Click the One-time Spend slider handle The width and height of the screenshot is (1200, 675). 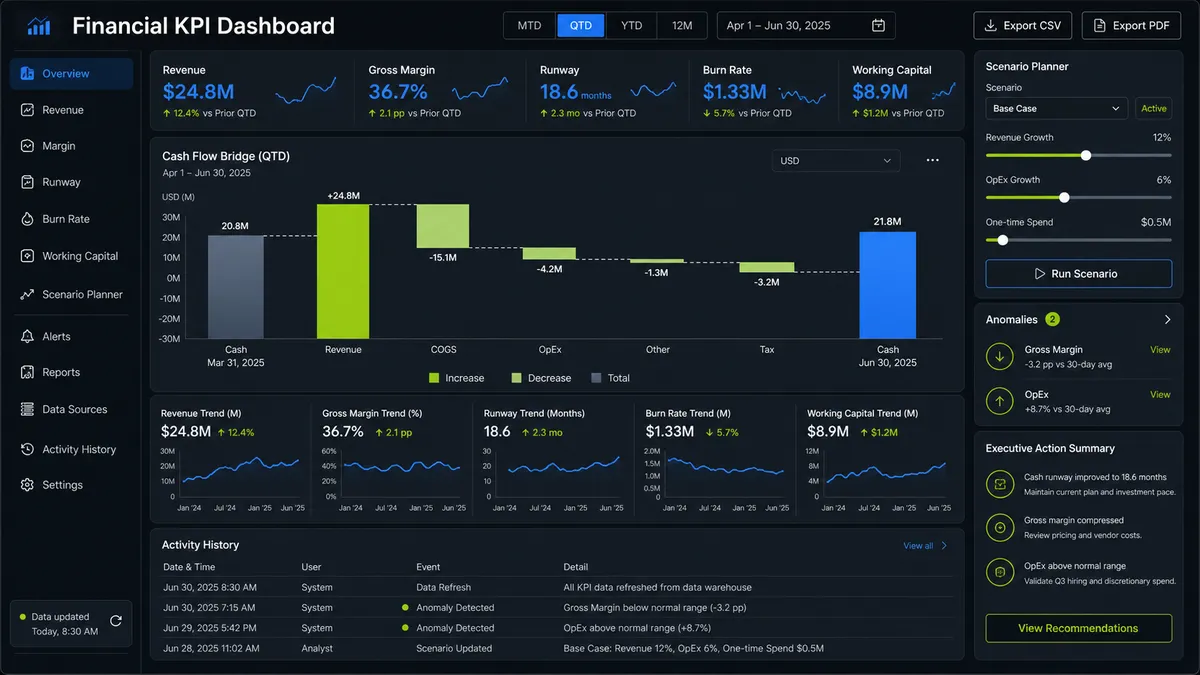point(1003,240)
